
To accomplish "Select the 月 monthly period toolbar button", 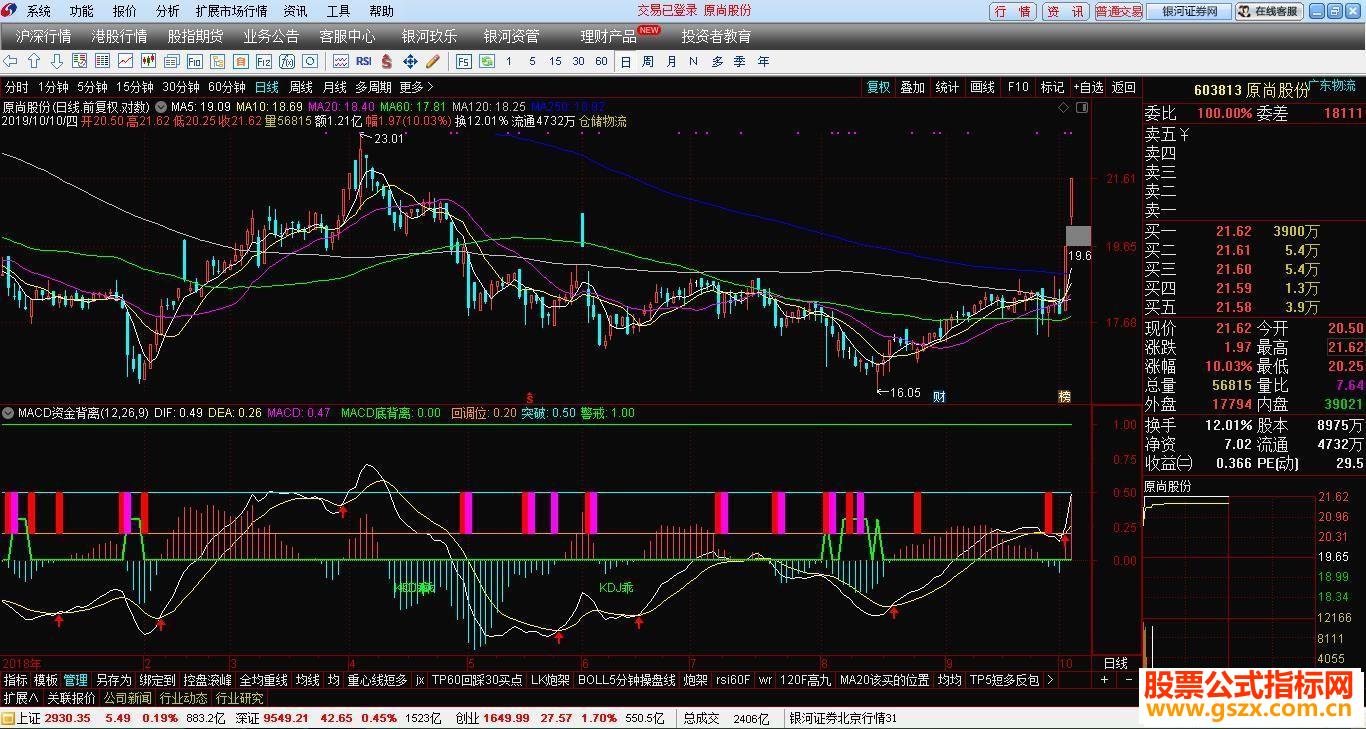I will [x=671, y=61].
